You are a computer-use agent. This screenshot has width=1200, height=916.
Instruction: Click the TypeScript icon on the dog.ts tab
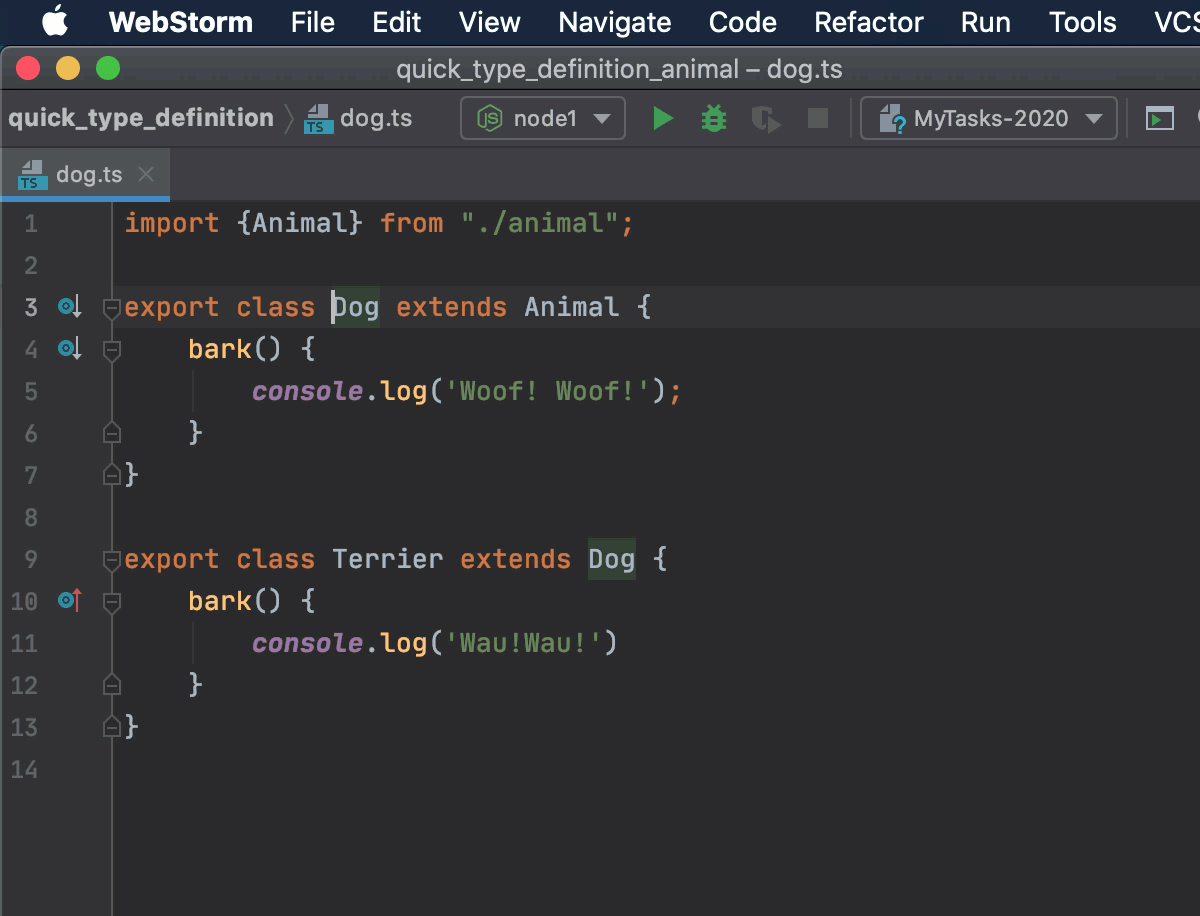(31, 173)
